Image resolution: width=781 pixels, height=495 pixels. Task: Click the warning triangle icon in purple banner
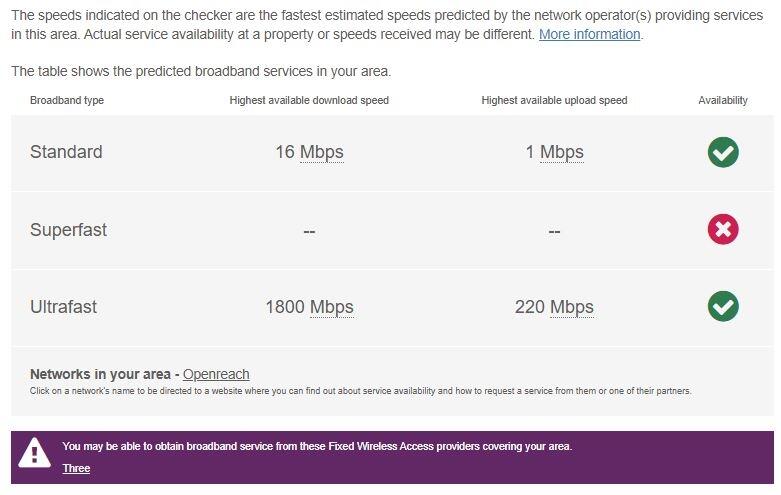(x=35, y=454)
